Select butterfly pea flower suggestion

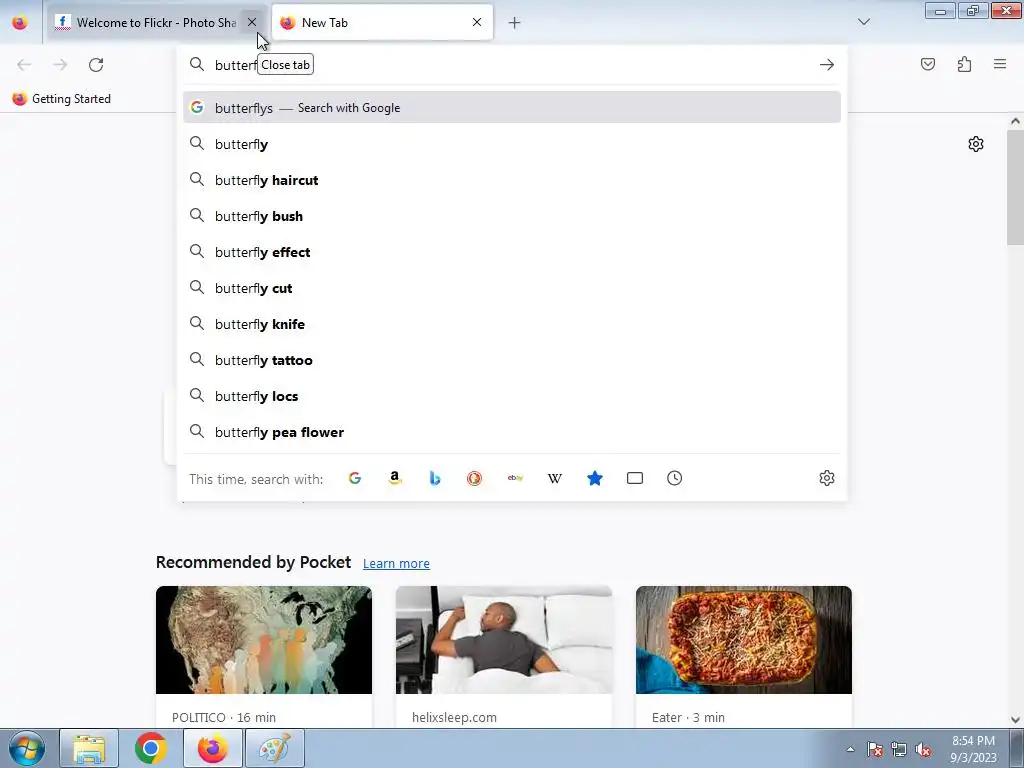[x=512, y=432]
